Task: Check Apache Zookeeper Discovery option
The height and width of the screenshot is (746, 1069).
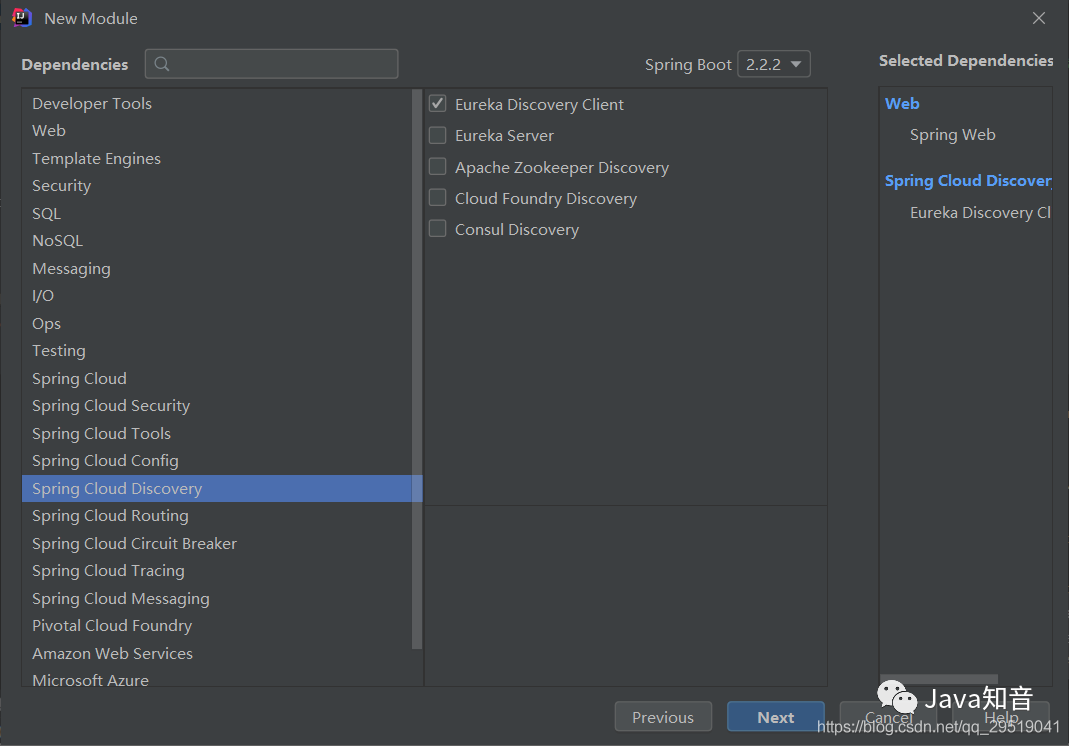Action: coord(438,167)
